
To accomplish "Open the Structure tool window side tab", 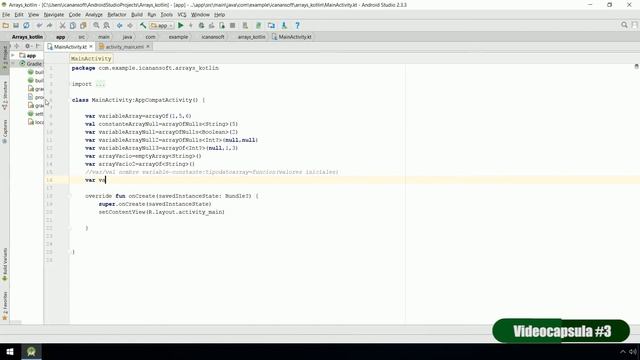I will [5, 96].
